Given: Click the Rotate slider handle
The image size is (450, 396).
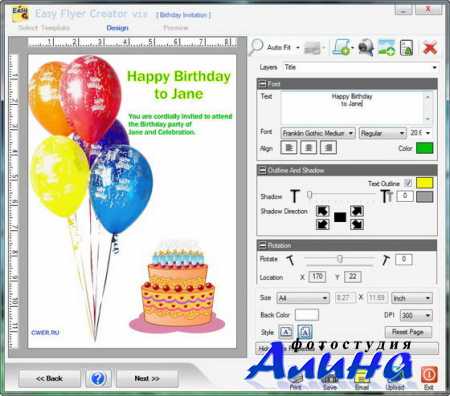Looking at the screenshot, I should (x=340, y=259).
